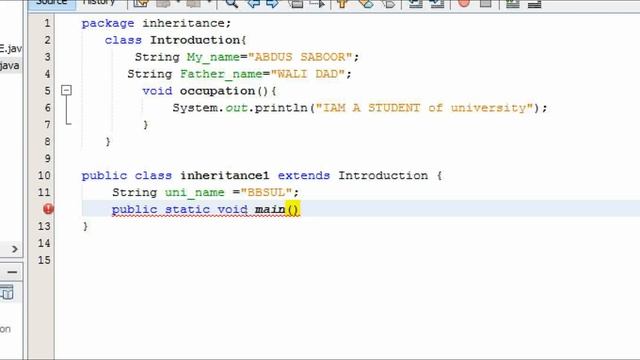Image resolution: width=640 pixels, height=360 pixels.
Task: Click the previous occurrence left-arrow icon
Action: (254, 3)
